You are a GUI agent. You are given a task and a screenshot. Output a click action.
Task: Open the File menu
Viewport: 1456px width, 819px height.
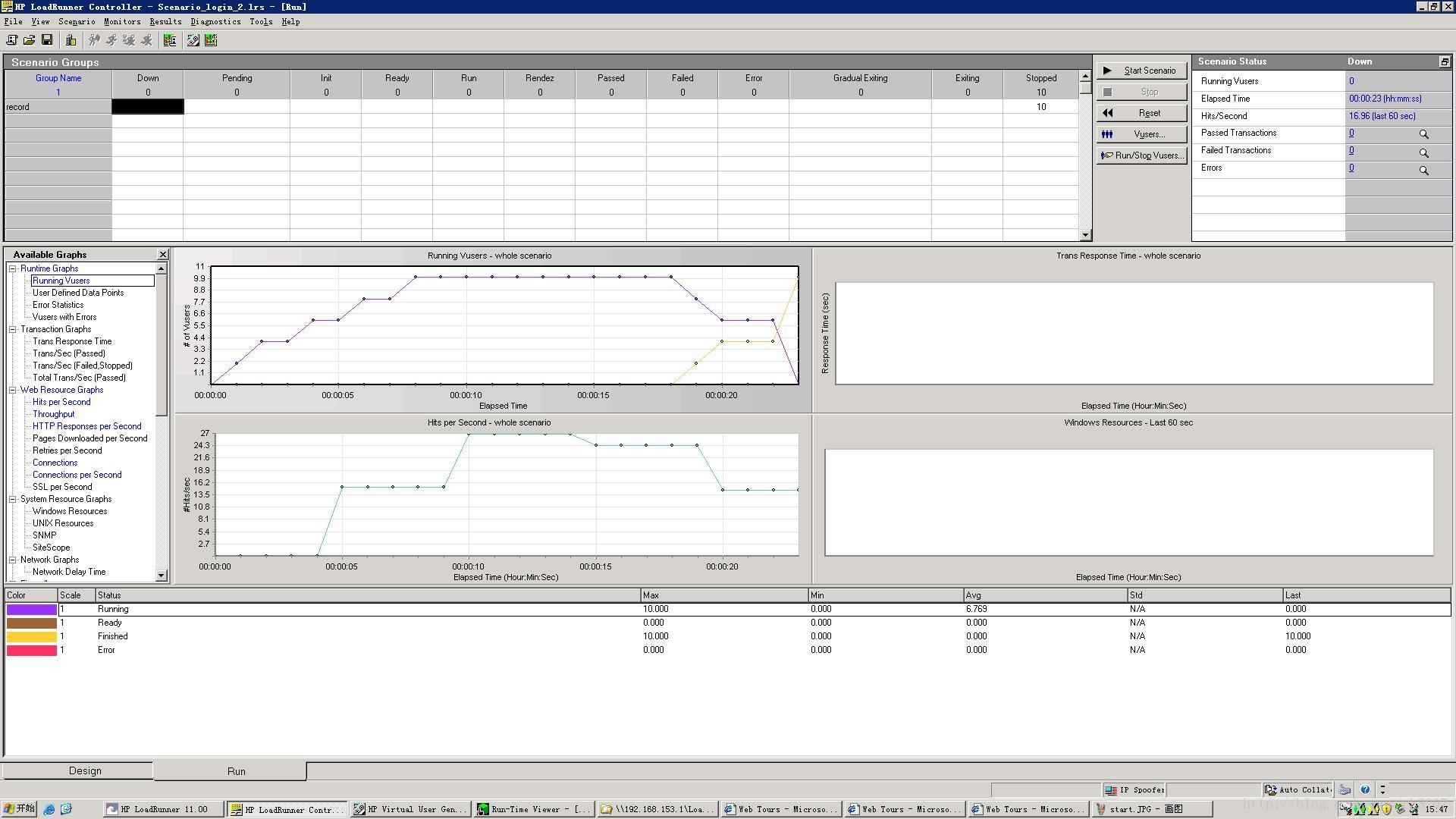(x=13, y=21)
